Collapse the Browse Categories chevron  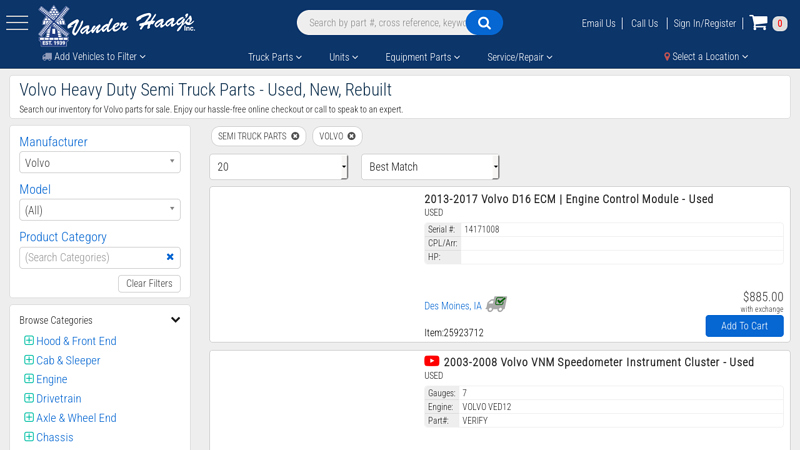tap(176, 320)
